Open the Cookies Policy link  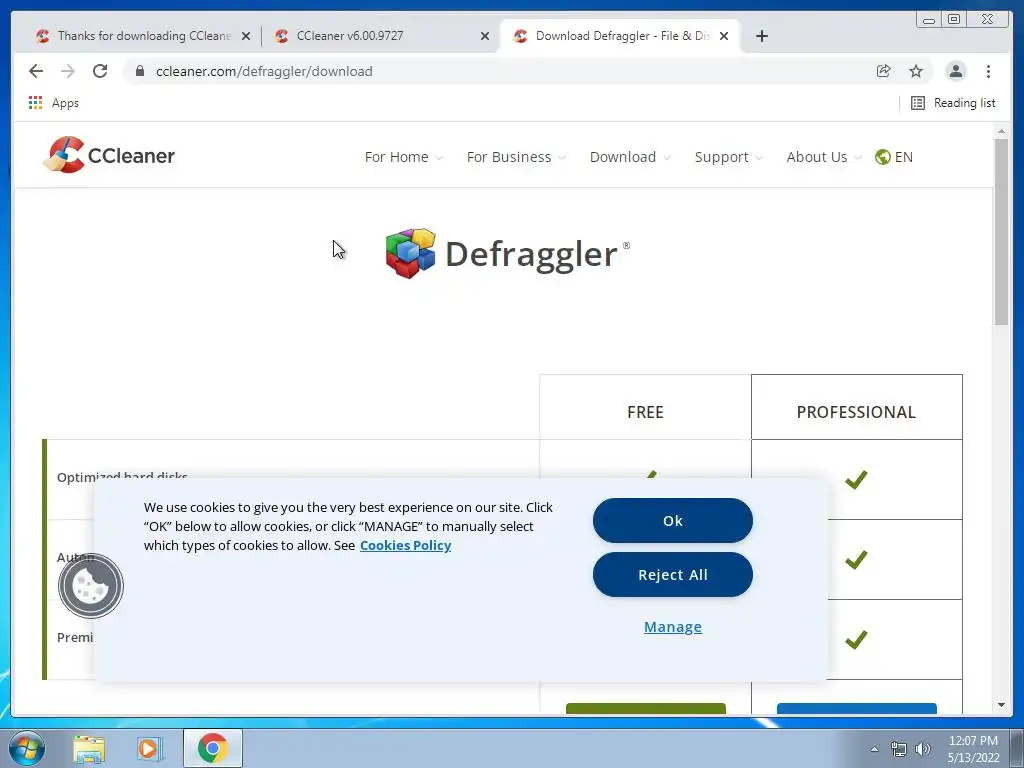pyautogui.click(x=406, y=545)
